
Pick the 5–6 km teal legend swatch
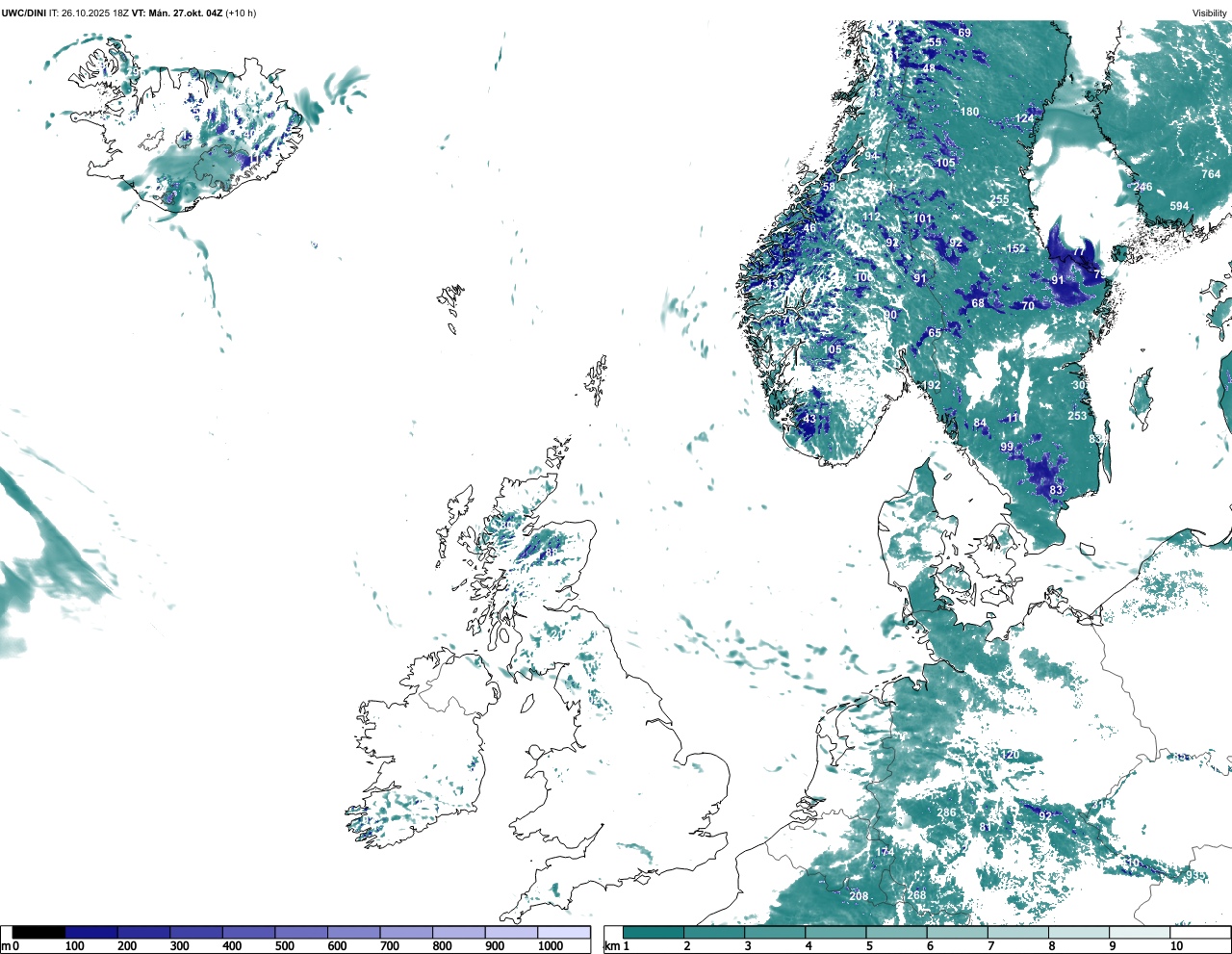tap(897, 932)
